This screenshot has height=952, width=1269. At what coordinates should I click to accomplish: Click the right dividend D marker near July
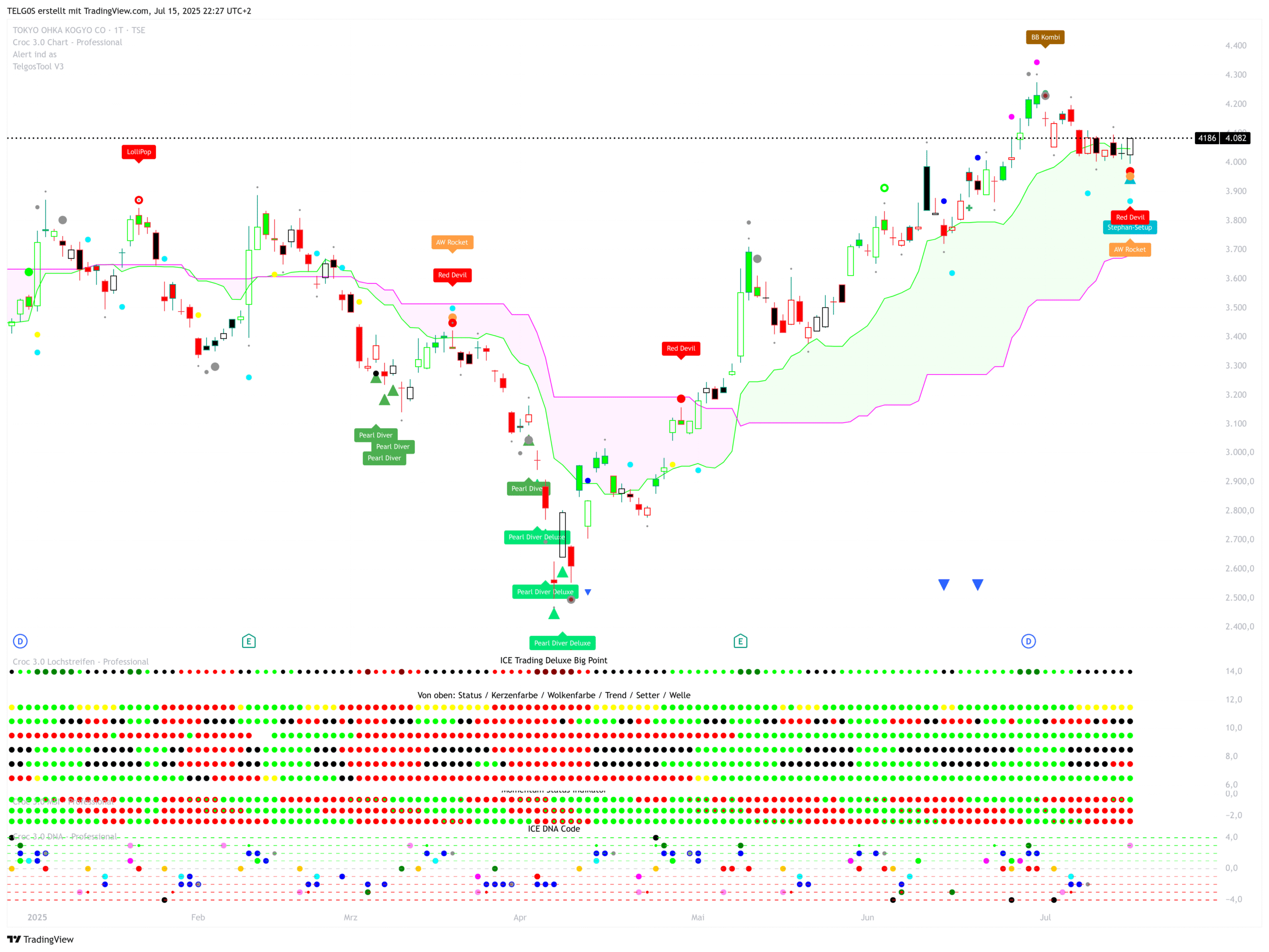(x=1028, y=641)
